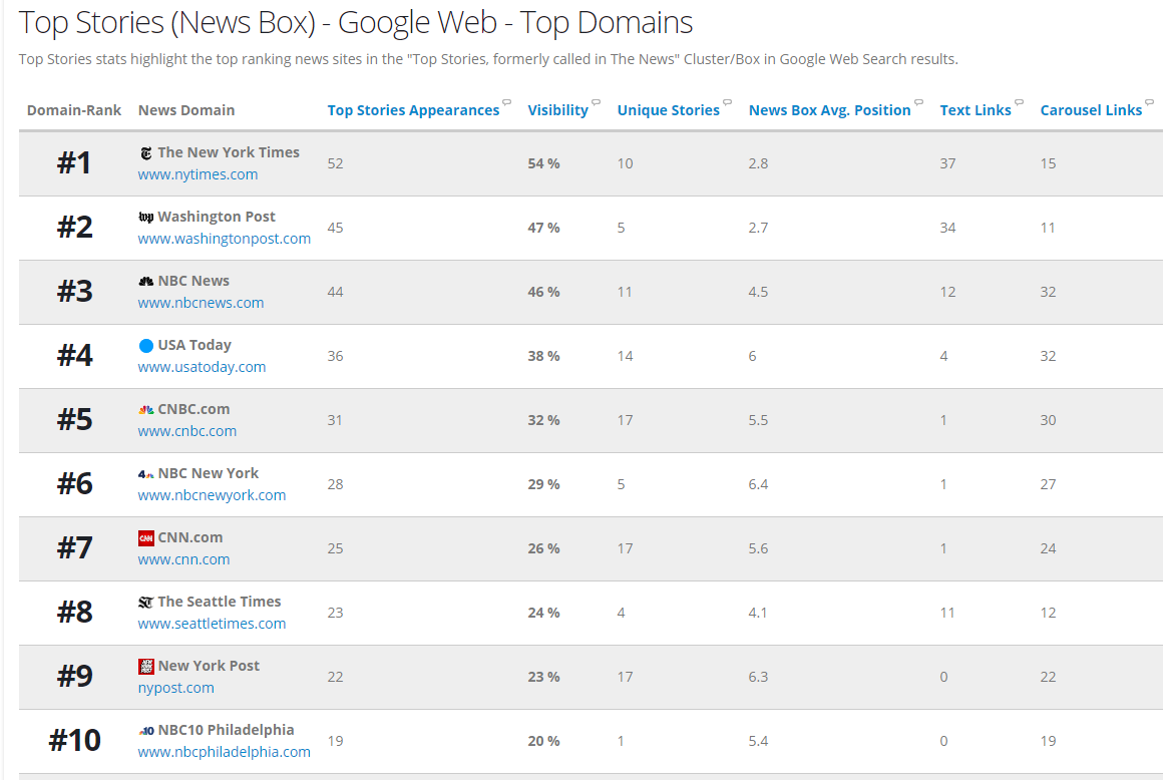Viewport: 1170px width, 780px height.
Task: Select USA Today domain name
Action: [195, 345]
